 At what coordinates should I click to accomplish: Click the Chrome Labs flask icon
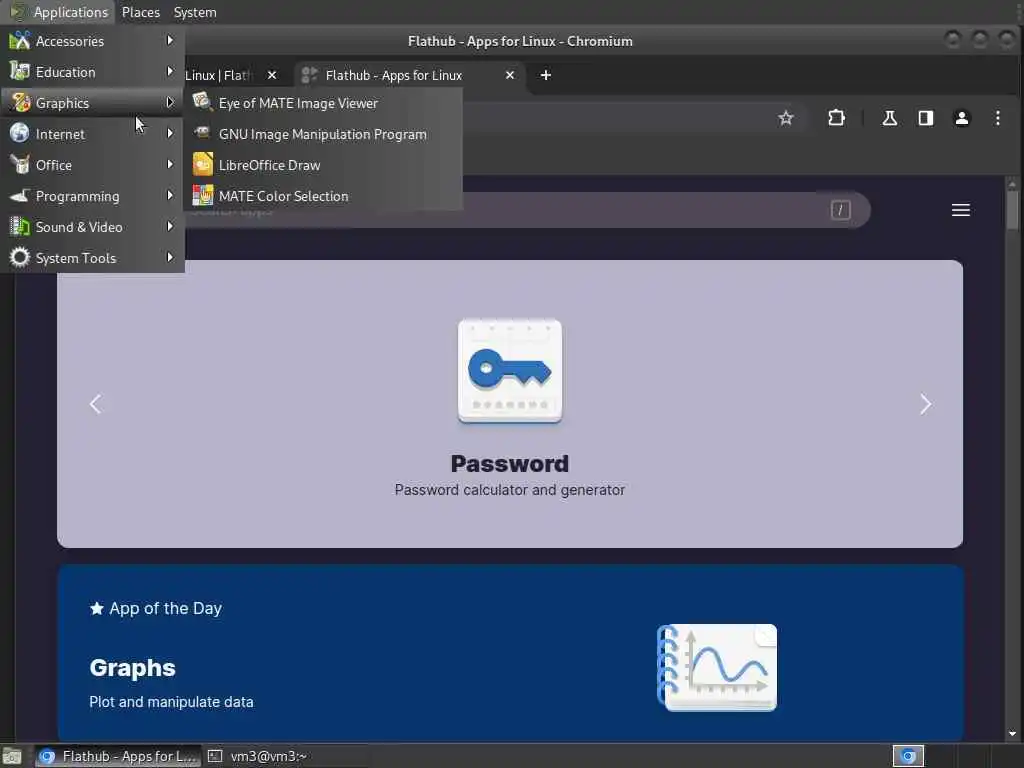click(x=889, y=118)
